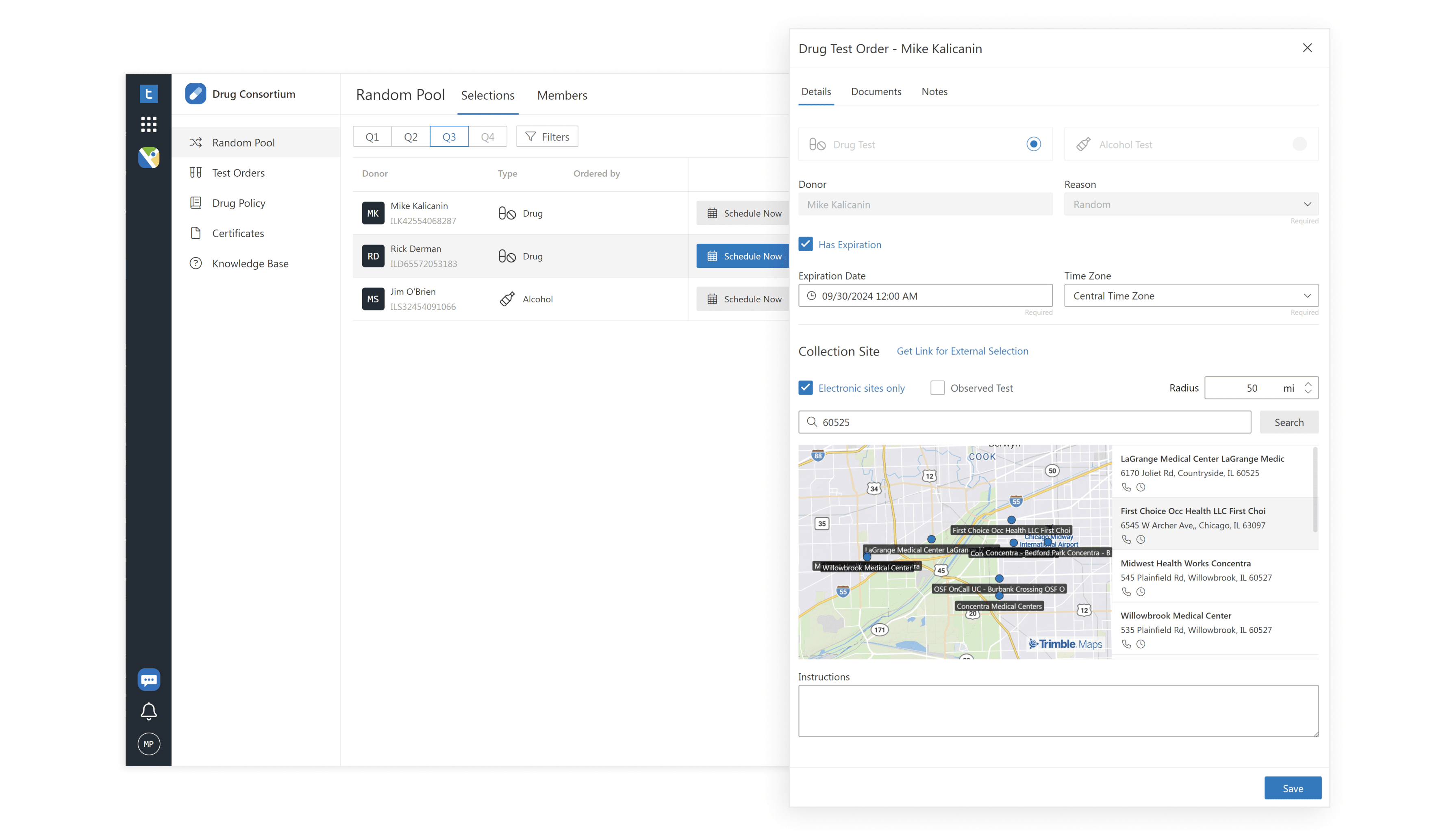Switch to the Documents tab
1456x835 pixels.
click(876, 92)
